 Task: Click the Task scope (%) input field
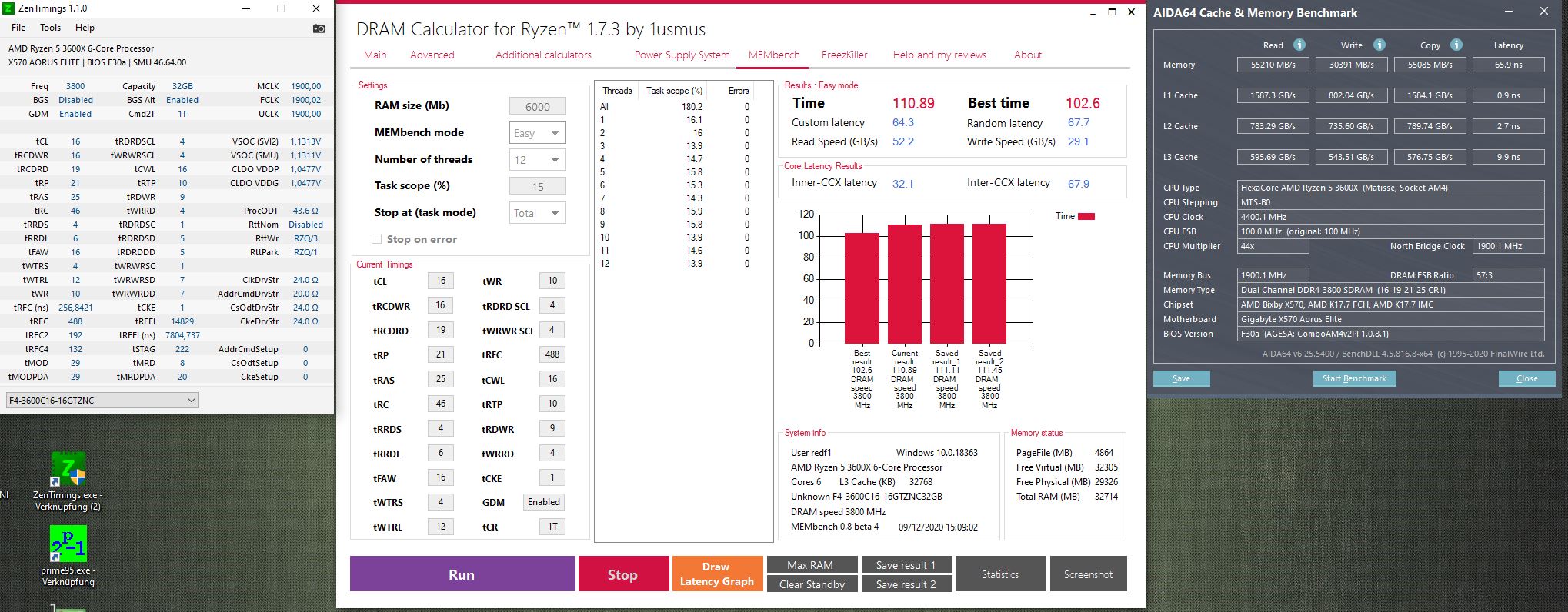[x=538, y=186]
